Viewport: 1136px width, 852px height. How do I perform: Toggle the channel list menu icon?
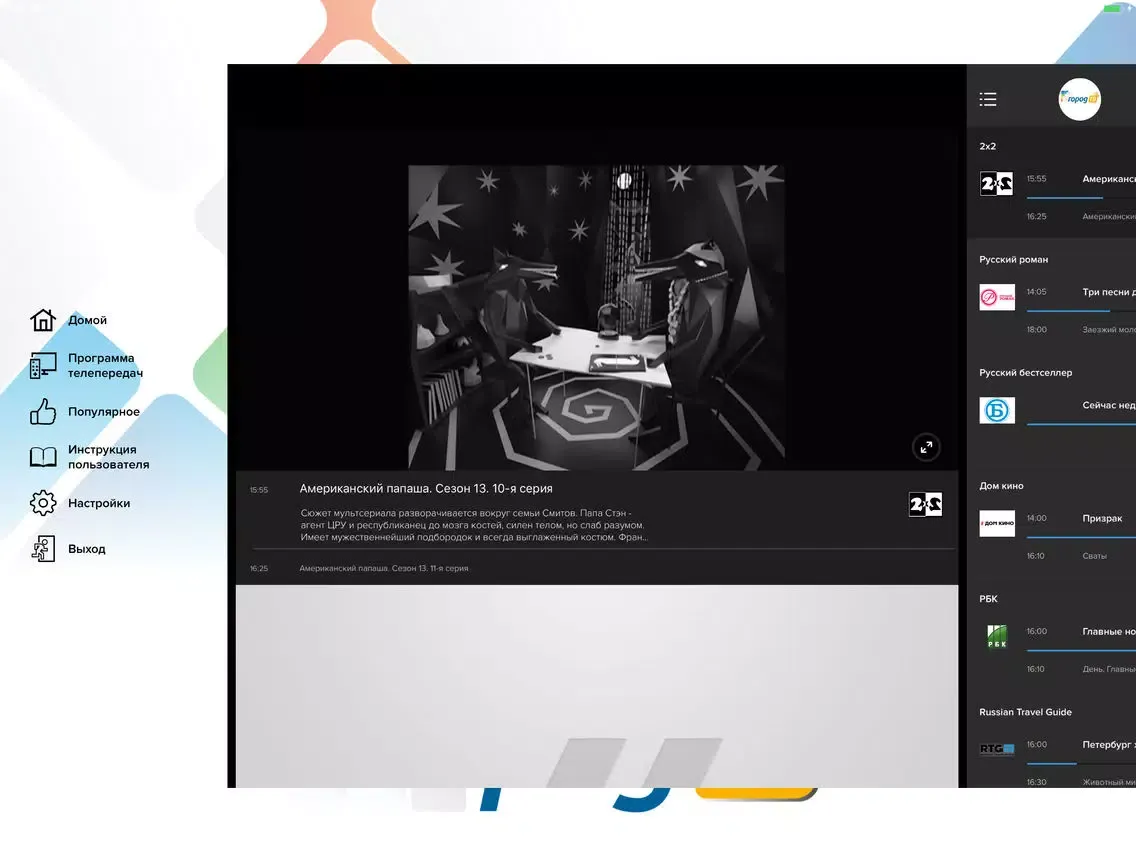[x=987, y=99]
